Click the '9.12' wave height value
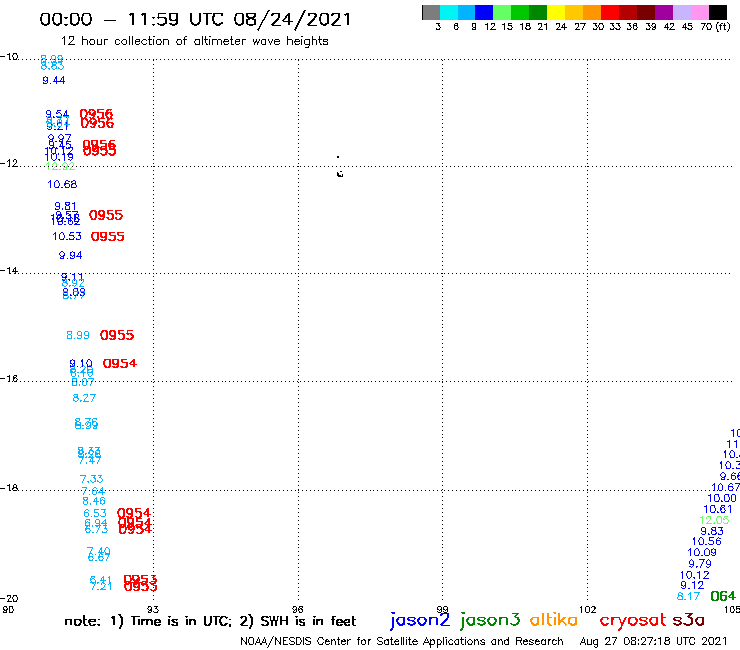 692,585
